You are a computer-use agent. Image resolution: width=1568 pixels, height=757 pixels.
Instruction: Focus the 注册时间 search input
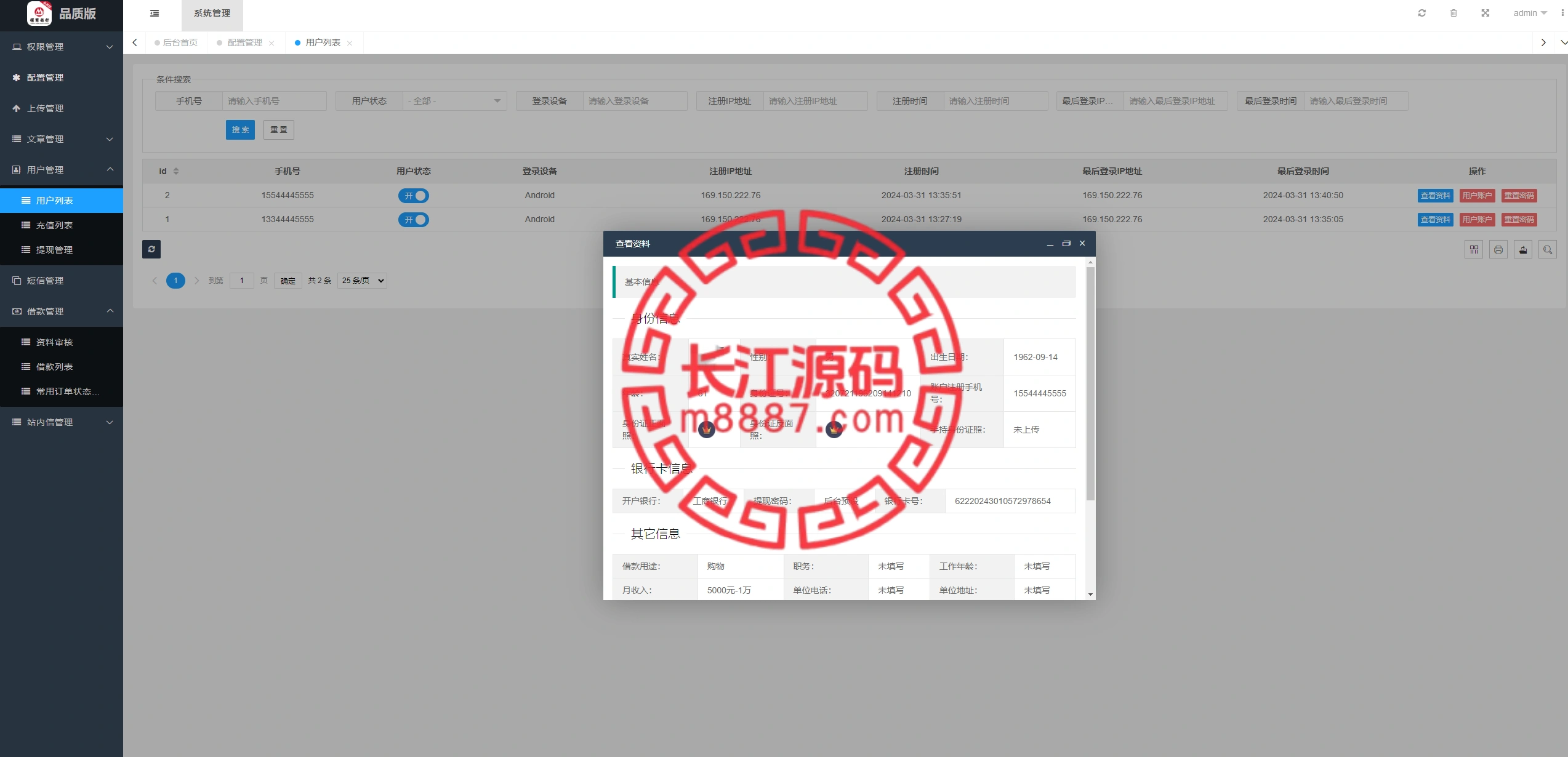[996, 101]
